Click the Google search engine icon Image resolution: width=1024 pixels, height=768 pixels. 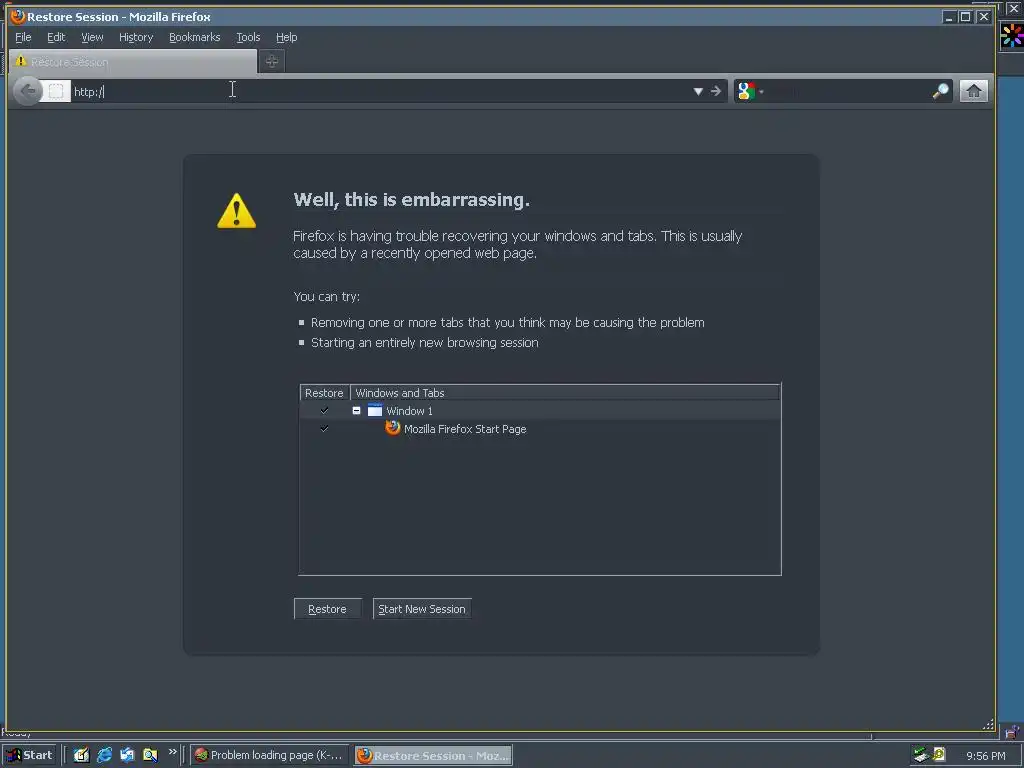[x=746, y=91]
